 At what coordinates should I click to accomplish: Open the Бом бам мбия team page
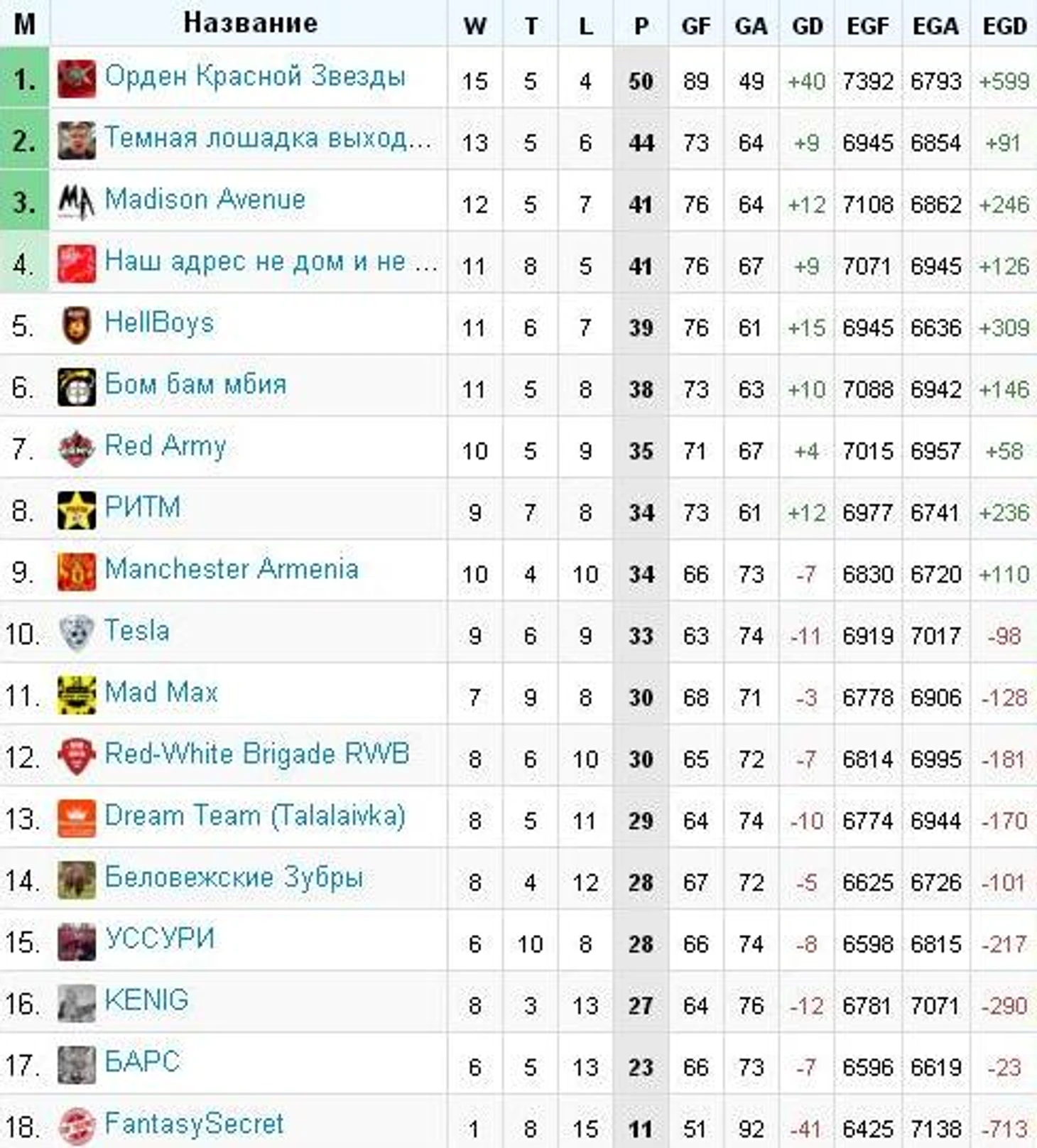pos(195,384)
